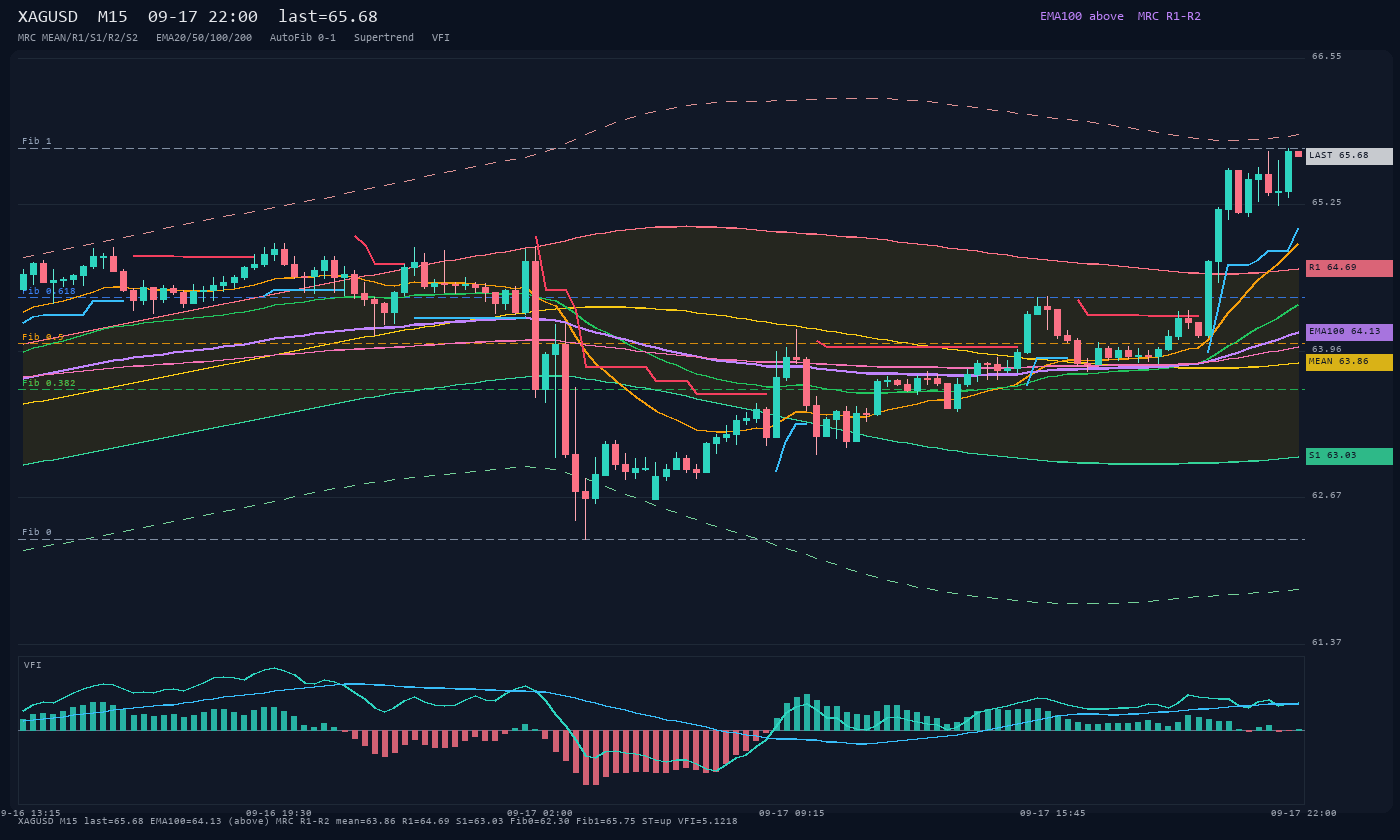The image size is (1400, 840).
Task: Click the Supertrend indicator label
Action: click(384, 38)
